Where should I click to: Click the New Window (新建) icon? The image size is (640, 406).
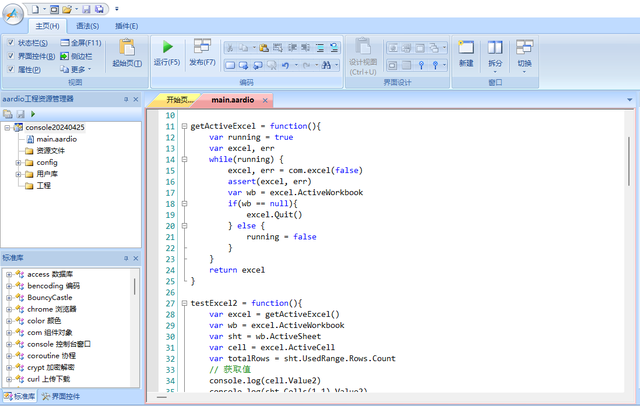coord(466,48)
